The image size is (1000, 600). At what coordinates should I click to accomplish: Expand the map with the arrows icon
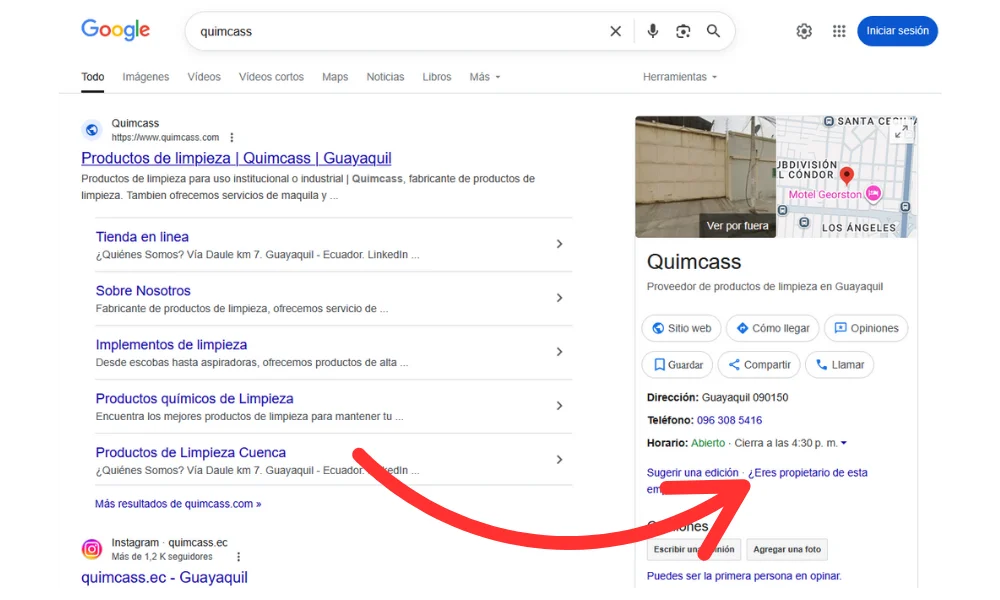point(901,131)
